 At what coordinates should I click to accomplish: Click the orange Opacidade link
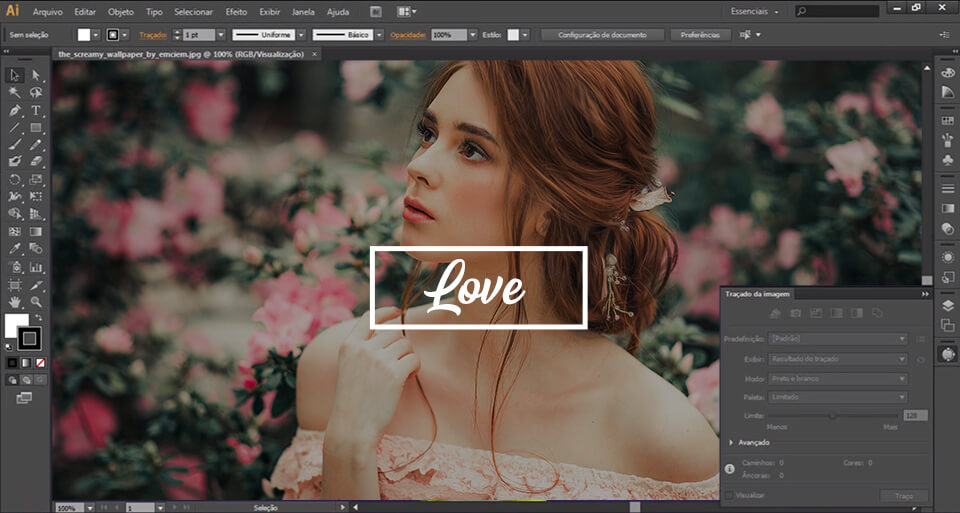[408, 35]
